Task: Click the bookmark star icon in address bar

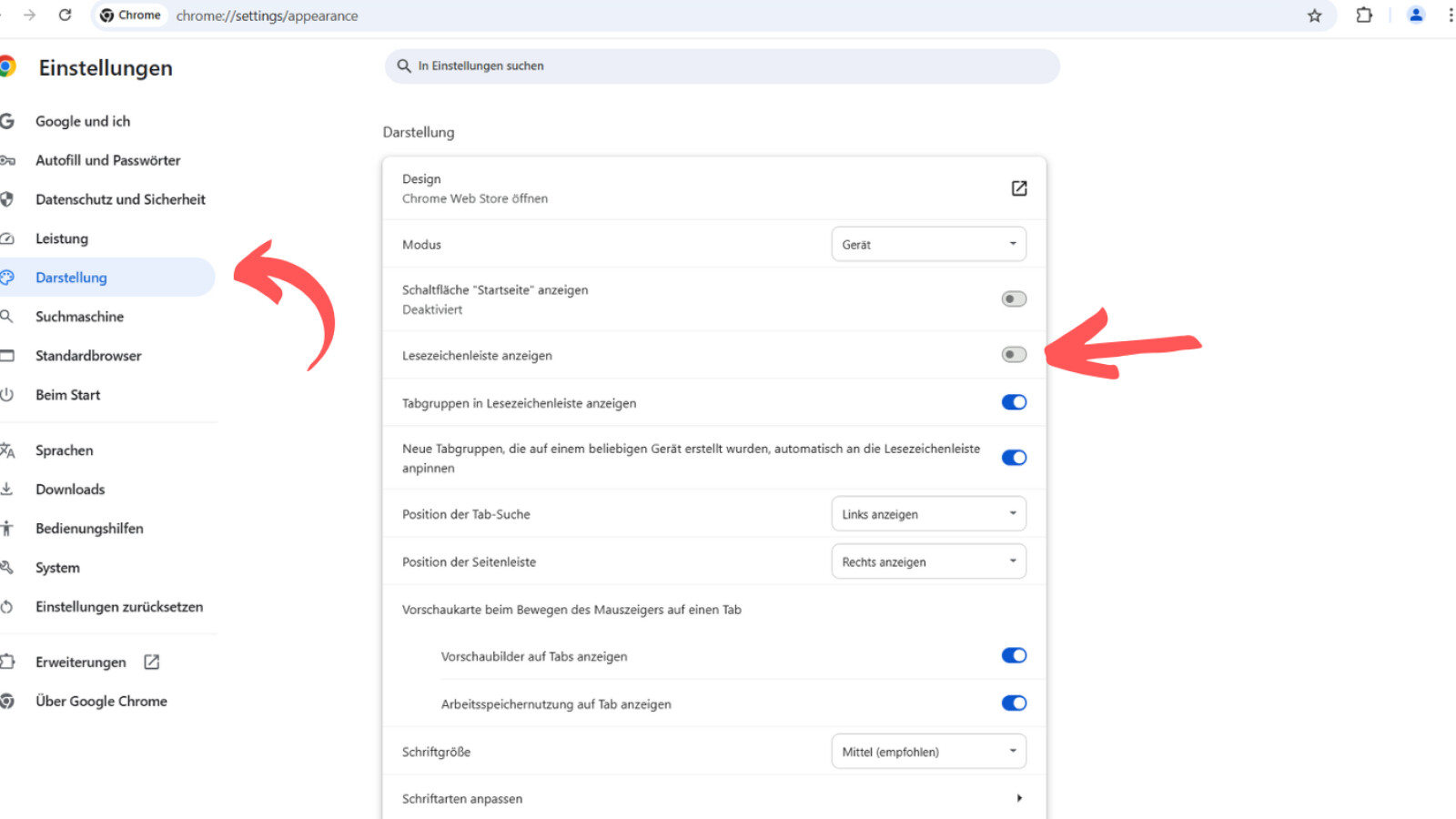Action: (1314, 15)
